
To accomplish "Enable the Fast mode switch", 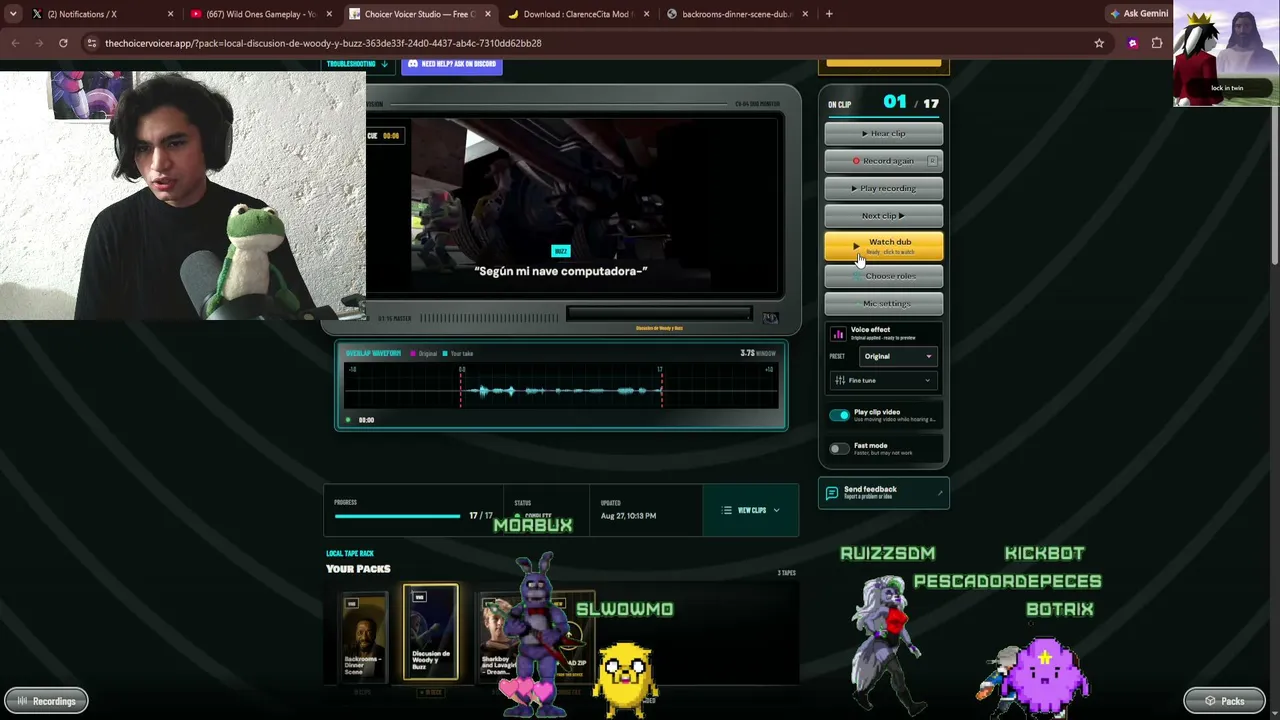I will (x=839, y=449).
